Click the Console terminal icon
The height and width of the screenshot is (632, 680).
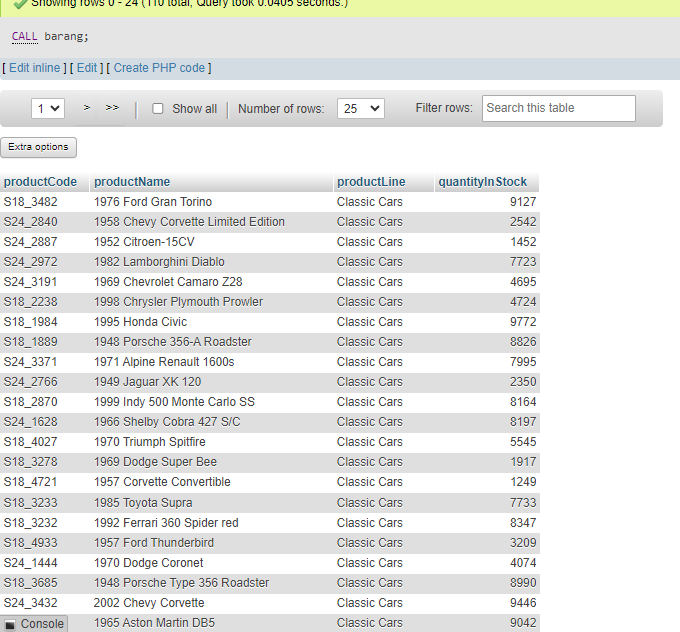(10, 625)
